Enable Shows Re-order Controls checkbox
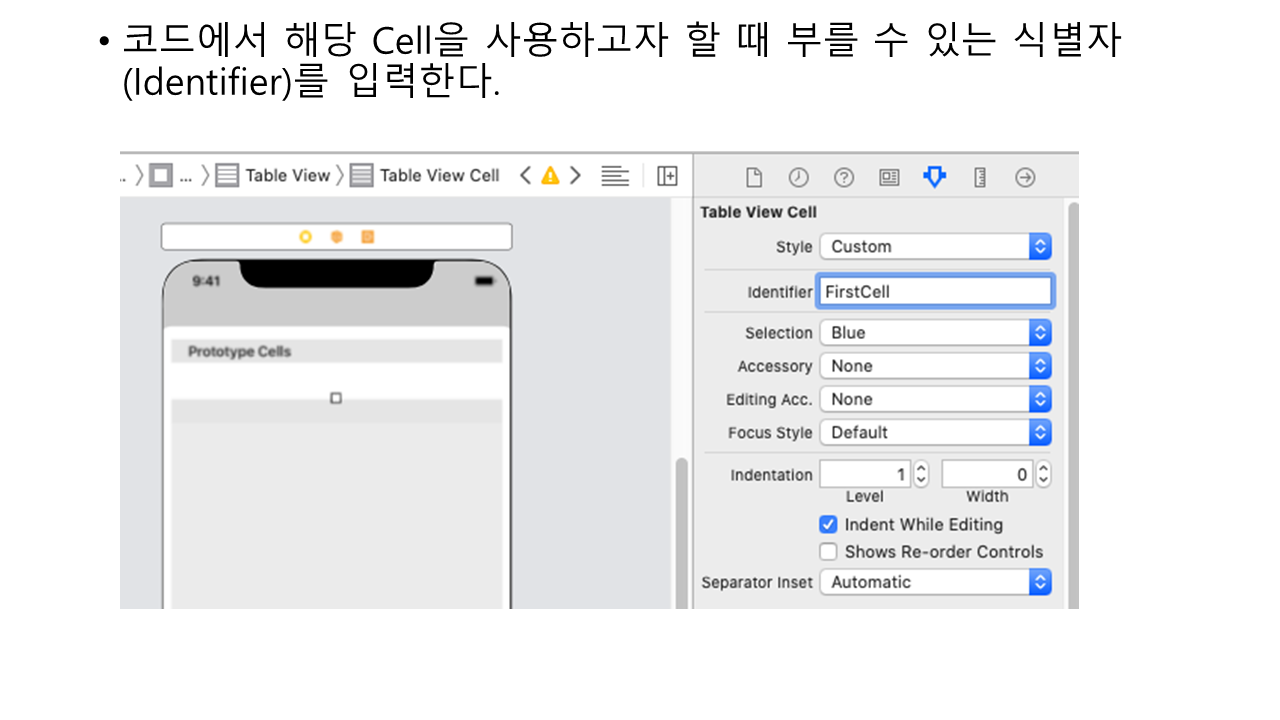Image resolution: width=1280 pixels, height=720 pixels. click(828, 552)
